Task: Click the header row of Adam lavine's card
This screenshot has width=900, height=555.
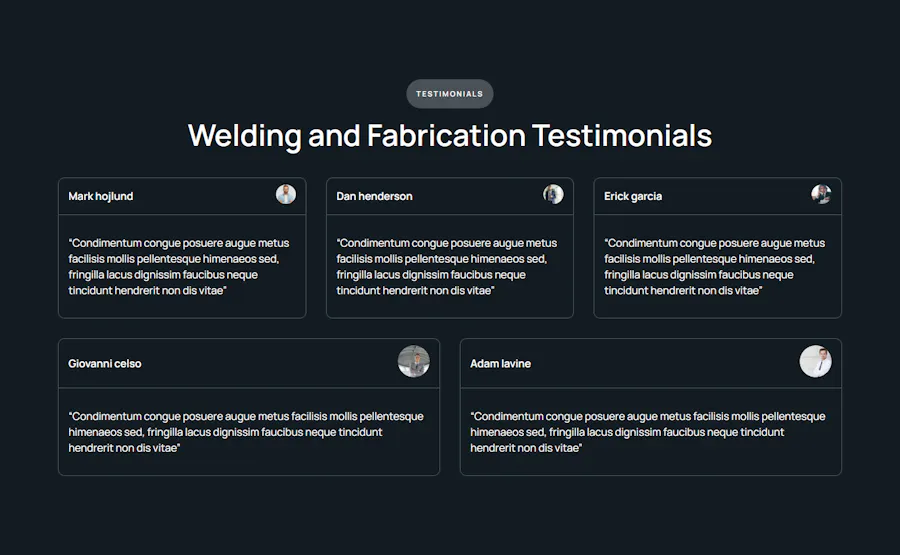Action: click(651, 363)
